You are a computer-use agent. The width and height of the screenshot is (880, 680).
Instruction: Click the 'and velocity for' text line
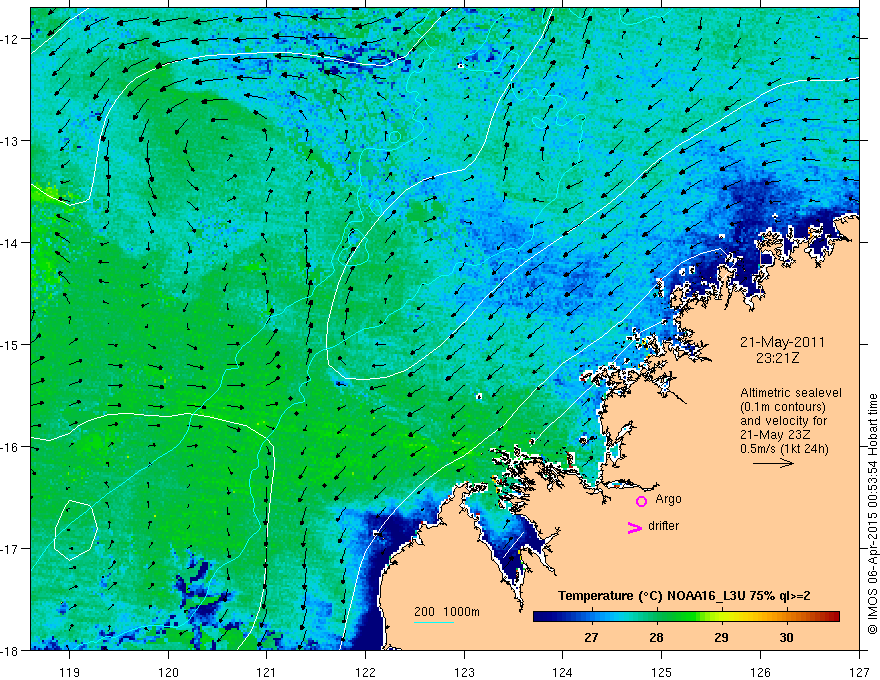(783, 421)
